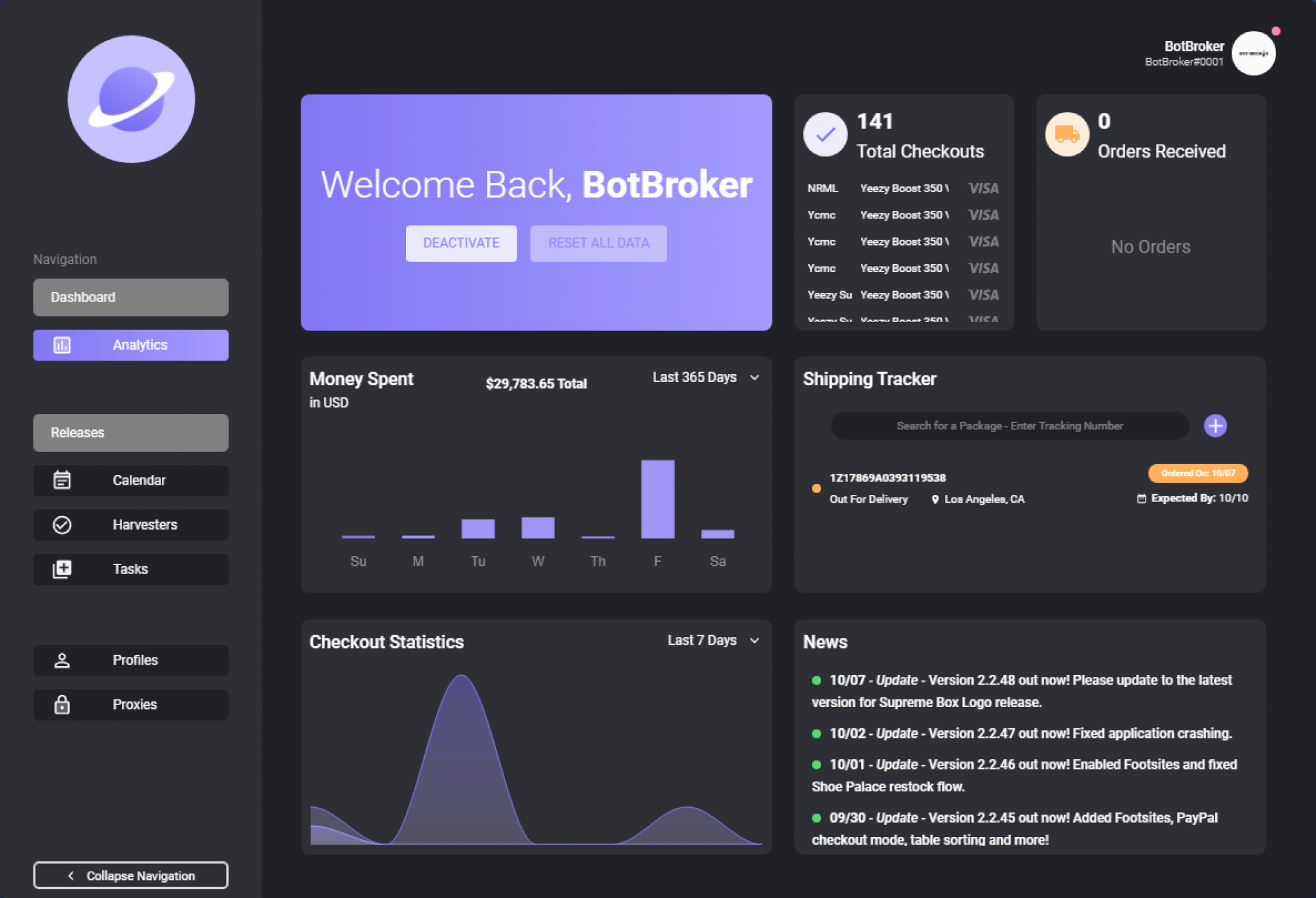
Task: Click the Proxies lock icon
Action: click(62, 705)
